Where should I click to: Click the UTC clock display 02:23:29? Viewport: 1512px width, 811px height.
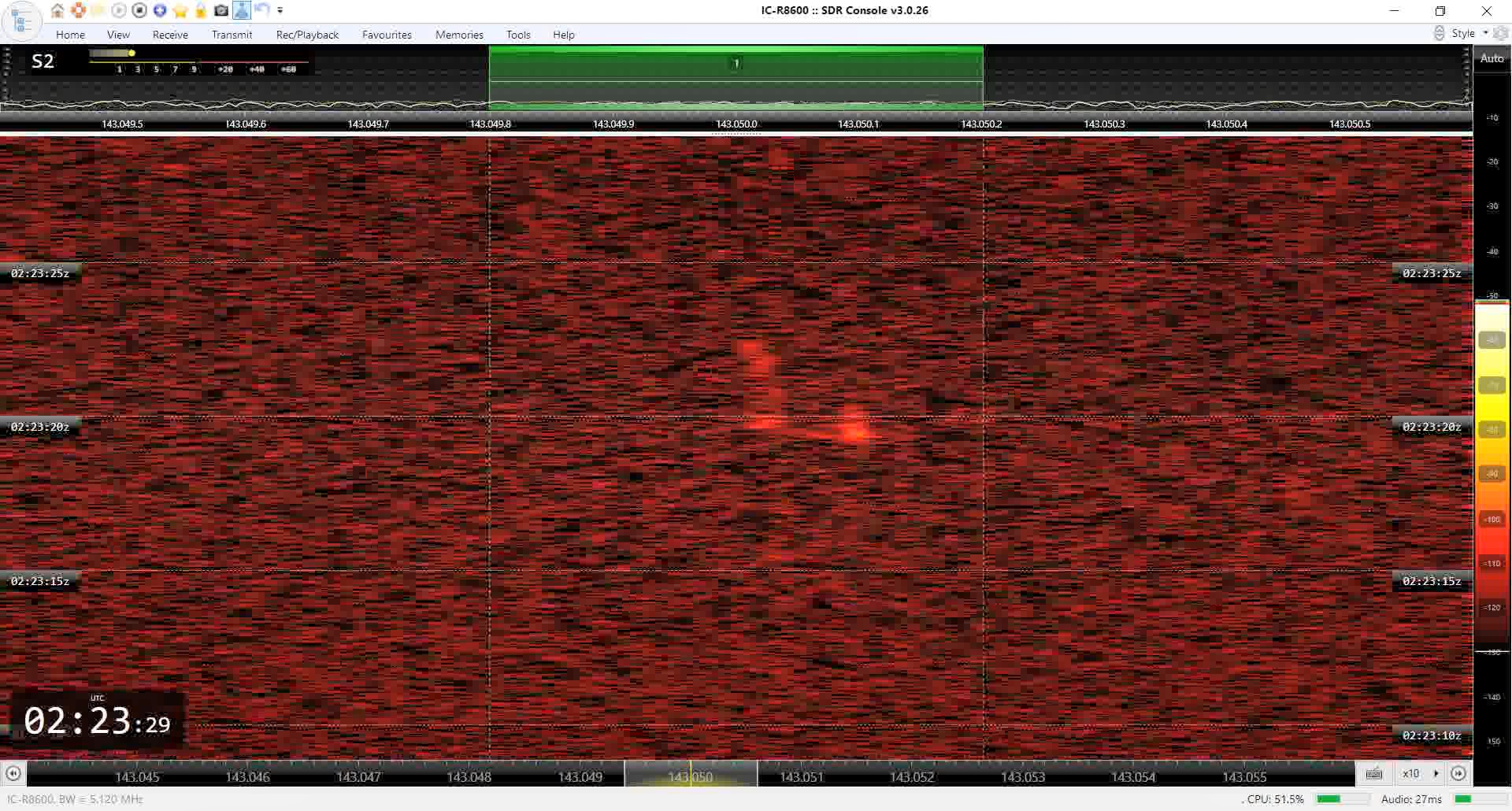[x=97, y=720]
